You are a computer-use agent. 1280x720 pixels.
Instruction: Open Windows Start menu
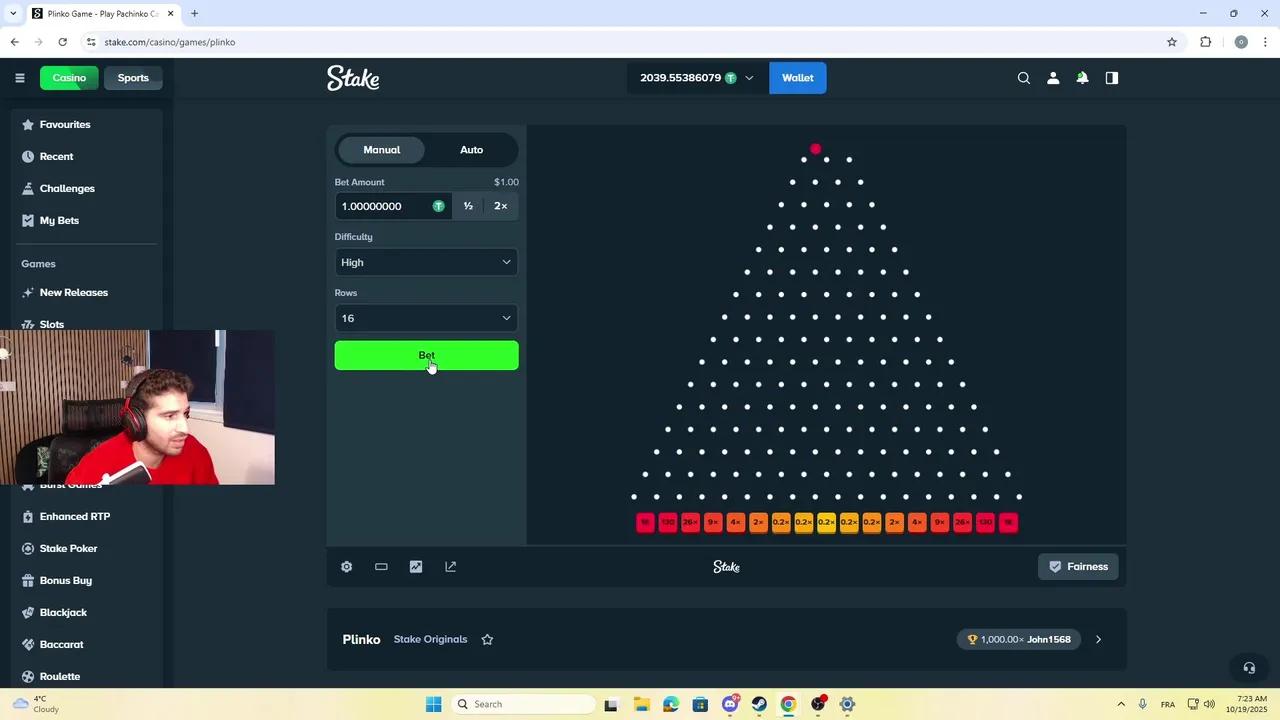click(x=433, y=704)
